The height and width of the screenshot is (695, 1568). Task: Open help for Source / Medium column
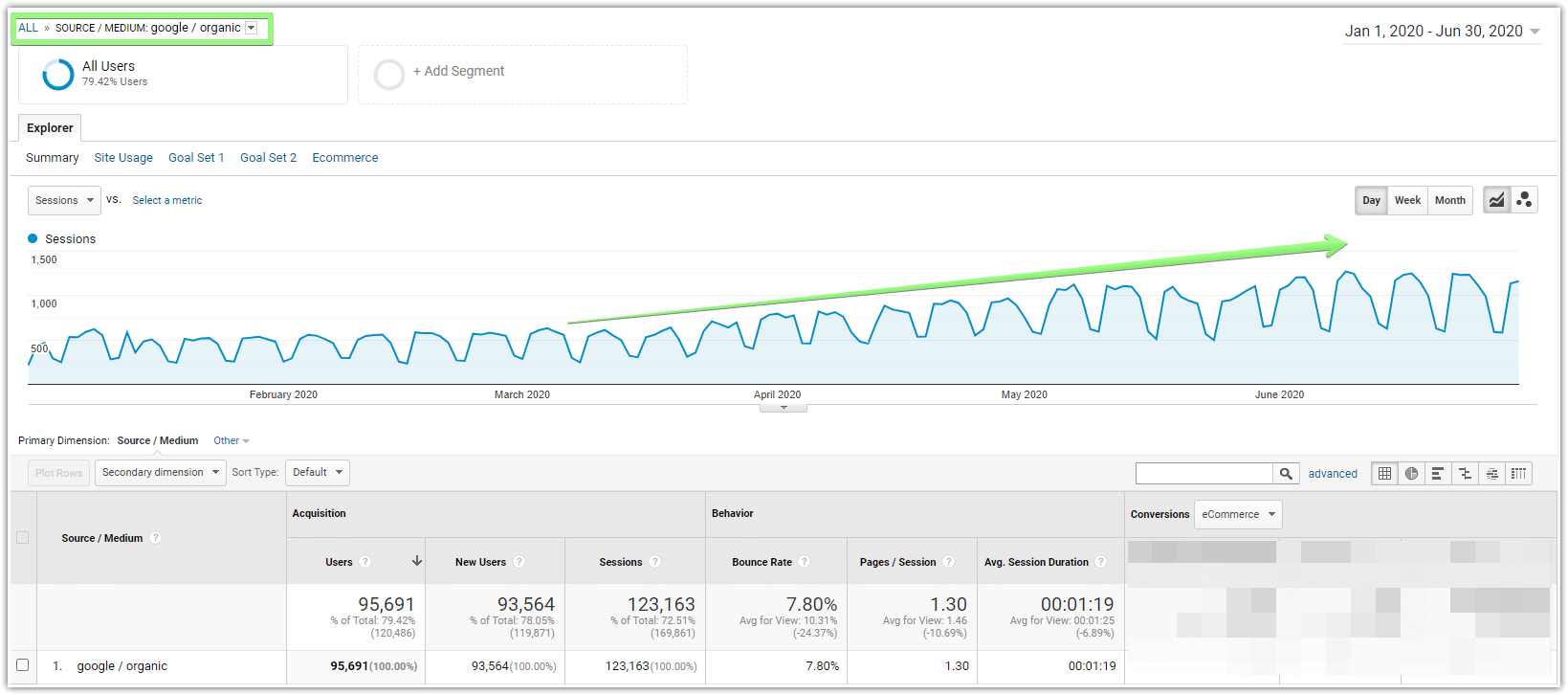(x=156, y=538)
